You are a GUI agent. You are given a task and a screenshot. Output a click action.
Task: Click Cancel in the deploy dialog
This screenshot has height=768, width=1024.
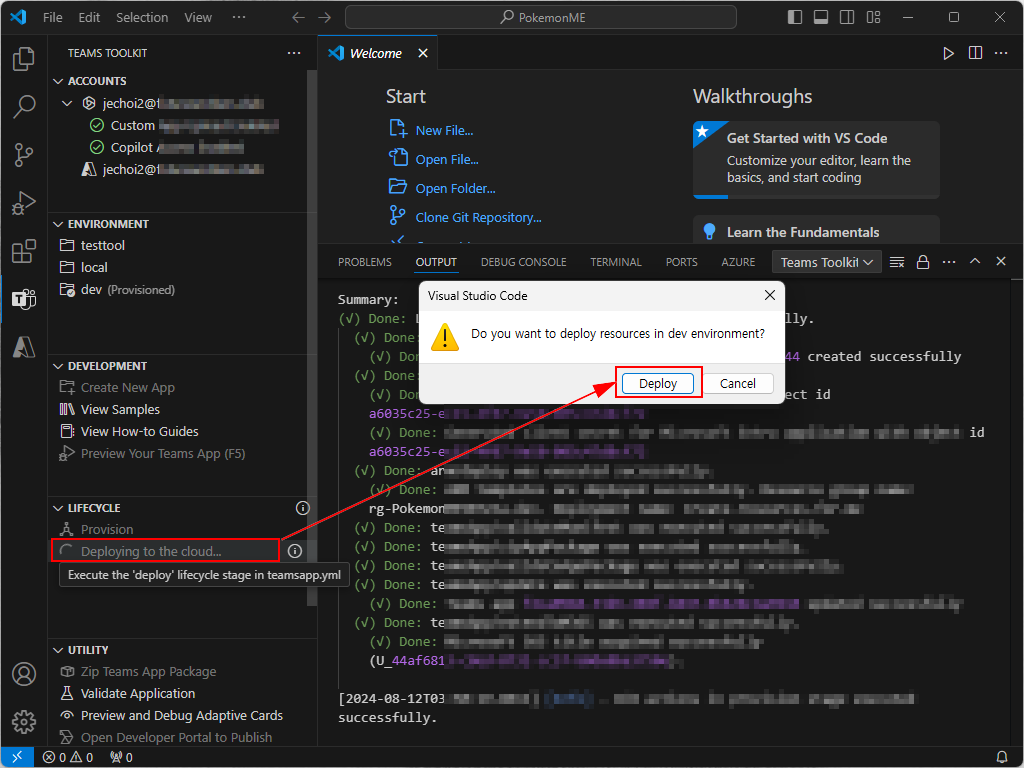click(737, 383)
